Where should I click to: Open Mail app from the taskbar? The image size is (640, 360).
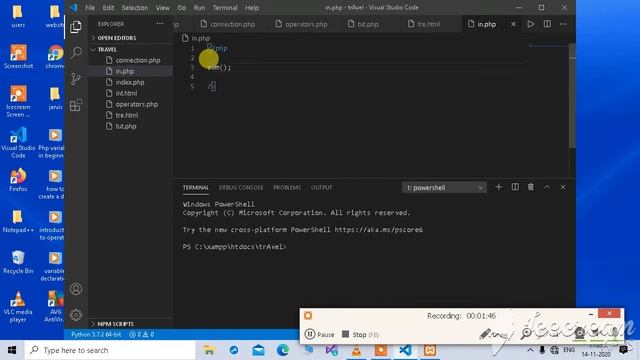(258, 350)
